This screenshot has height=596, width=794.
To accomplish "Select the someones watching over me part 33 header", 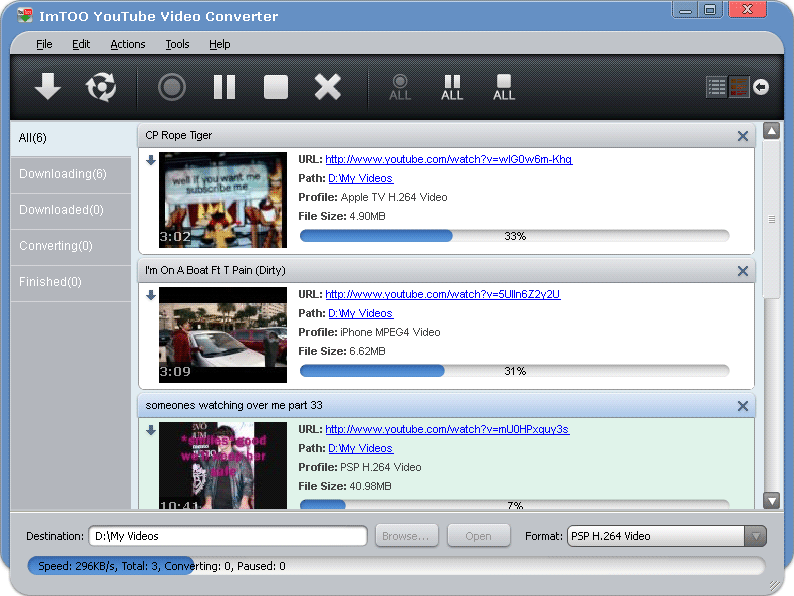I will (x=446, y=406).
